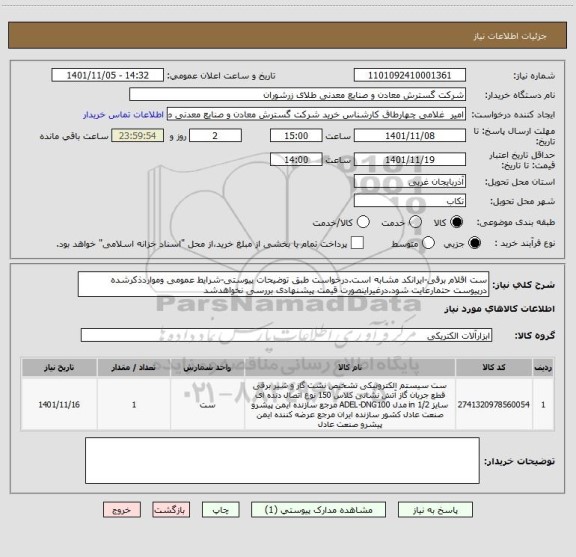Click the ردیف column header
Screen dimensions: 576x557
tap(543, 367)
